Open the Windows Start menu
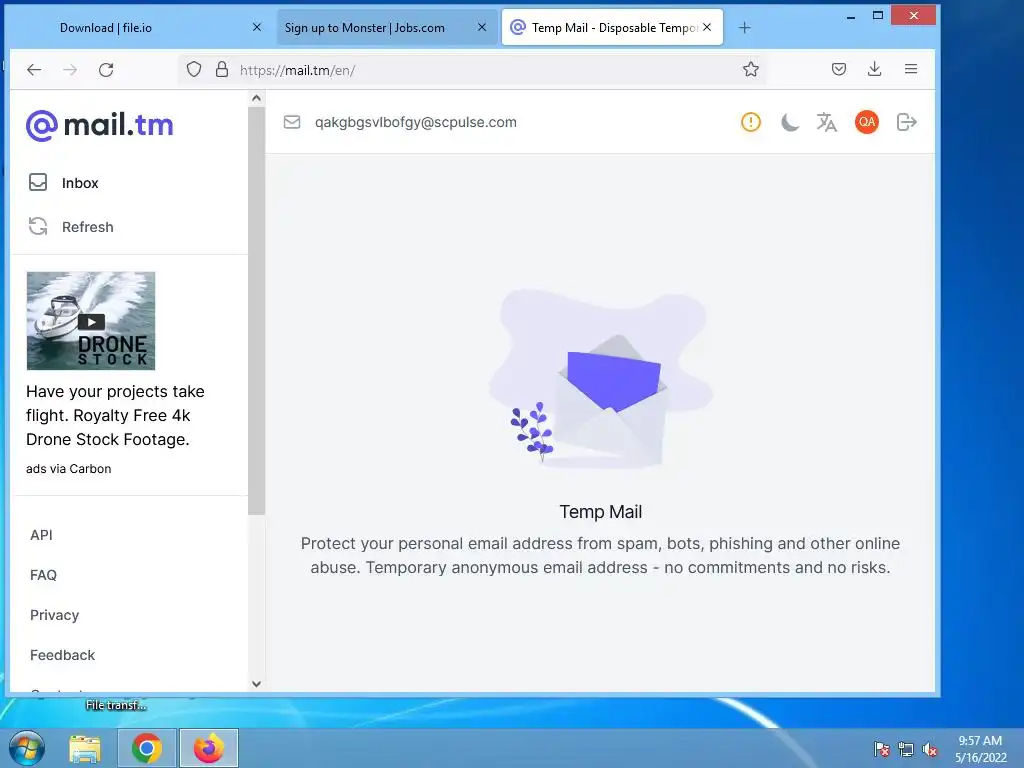1024x768 pixels. coord(27,748)
